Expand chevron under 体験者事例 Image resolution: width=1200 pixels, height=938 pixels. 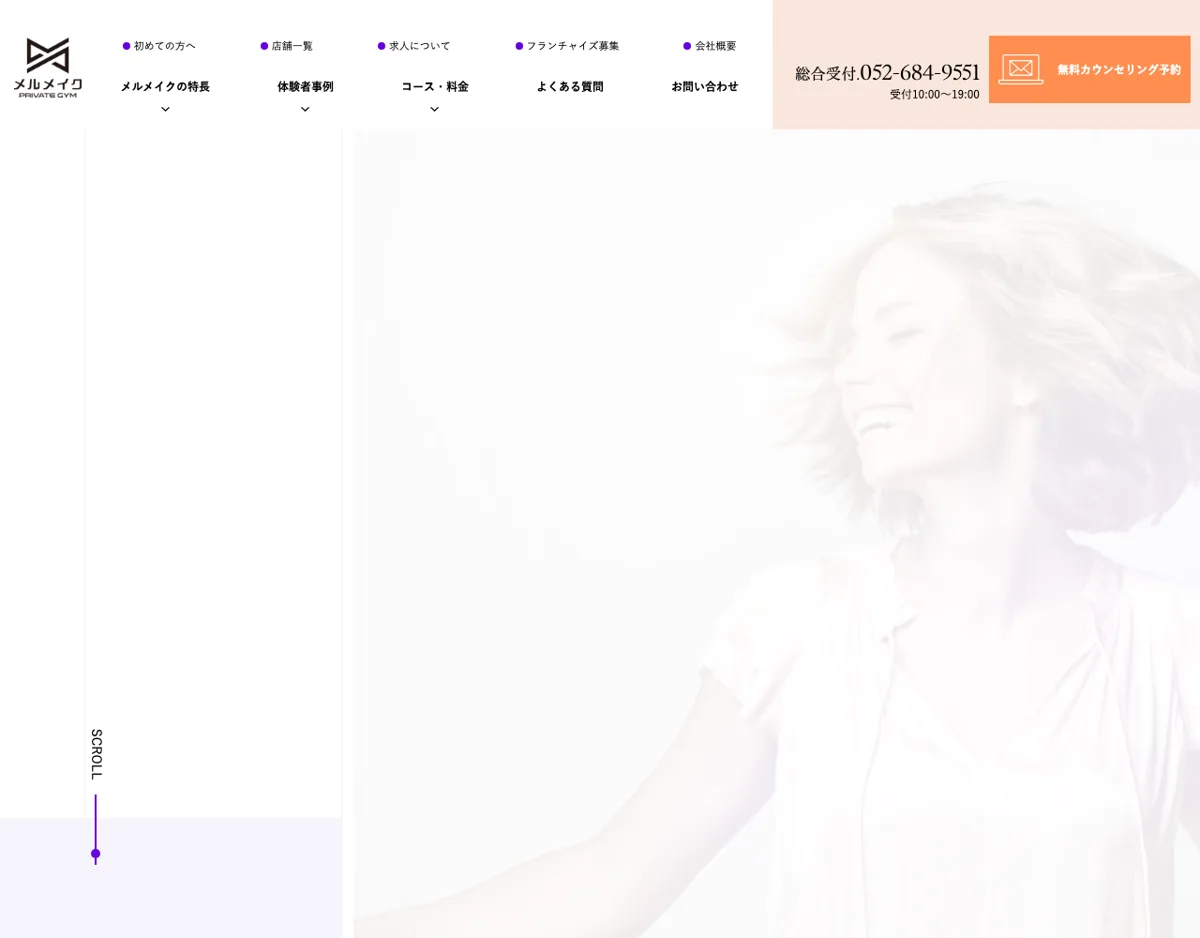point(305,109)
